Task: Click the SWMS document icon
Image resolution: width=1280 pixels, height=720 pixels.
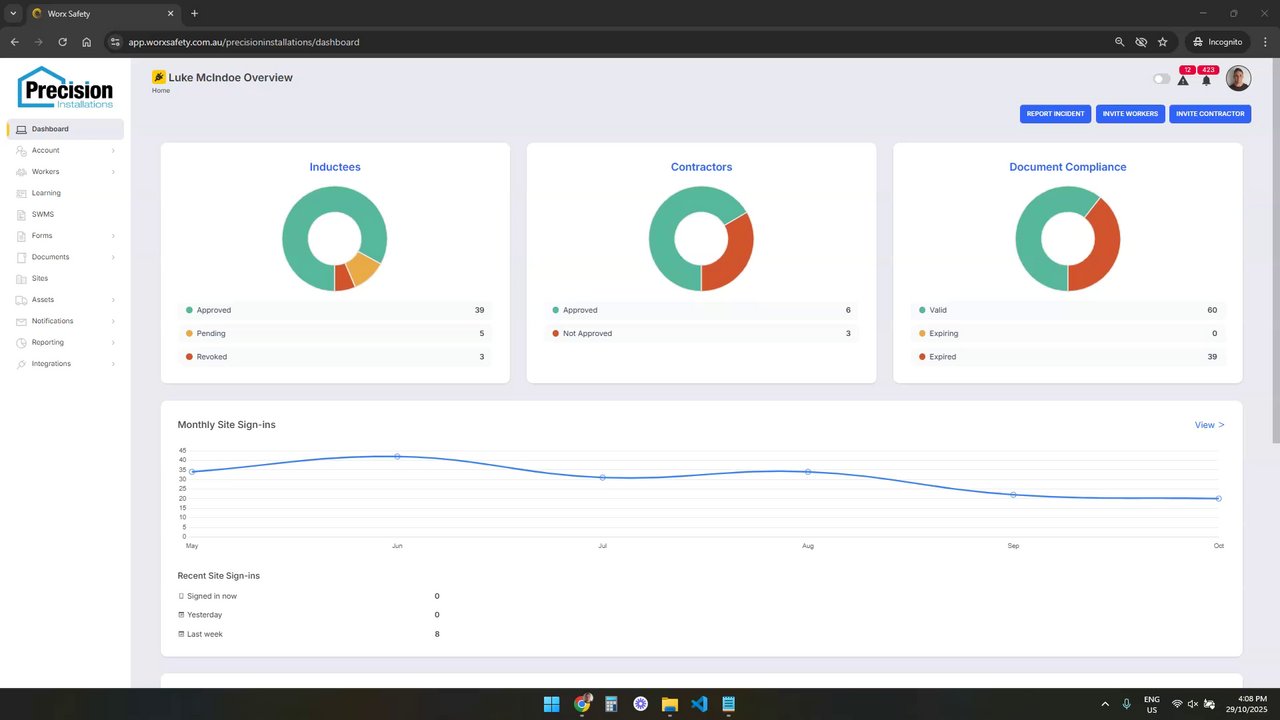Action: 21,215
